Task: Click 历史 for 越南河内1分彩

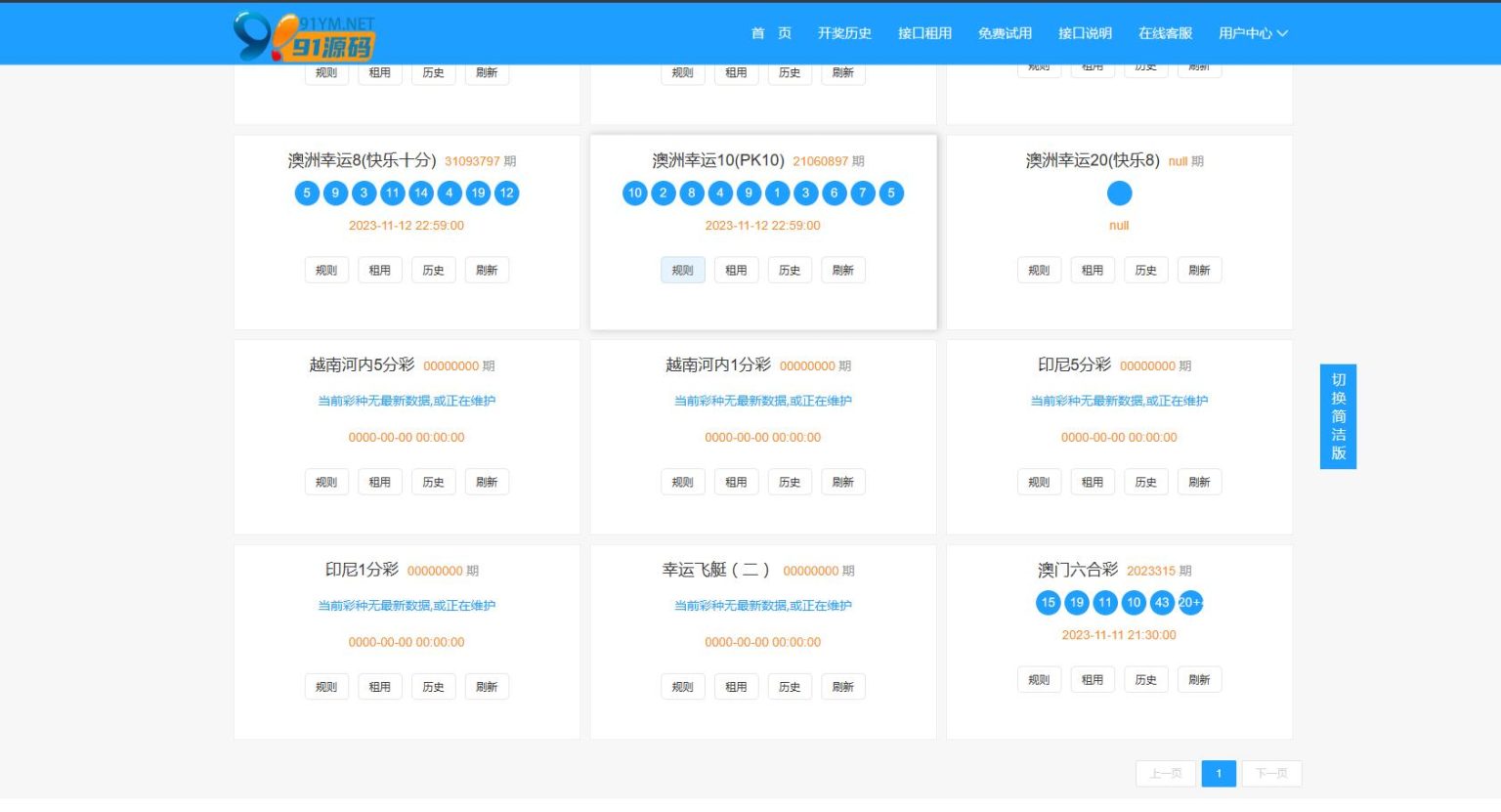Action: [790, 483]
